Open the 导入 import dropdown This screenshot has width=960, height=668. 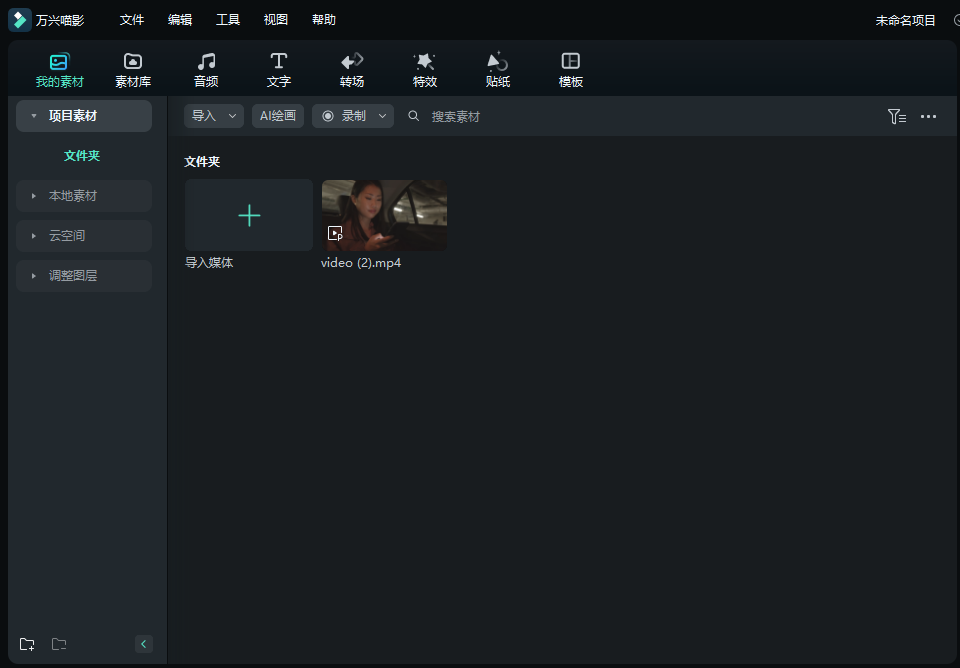213,116
